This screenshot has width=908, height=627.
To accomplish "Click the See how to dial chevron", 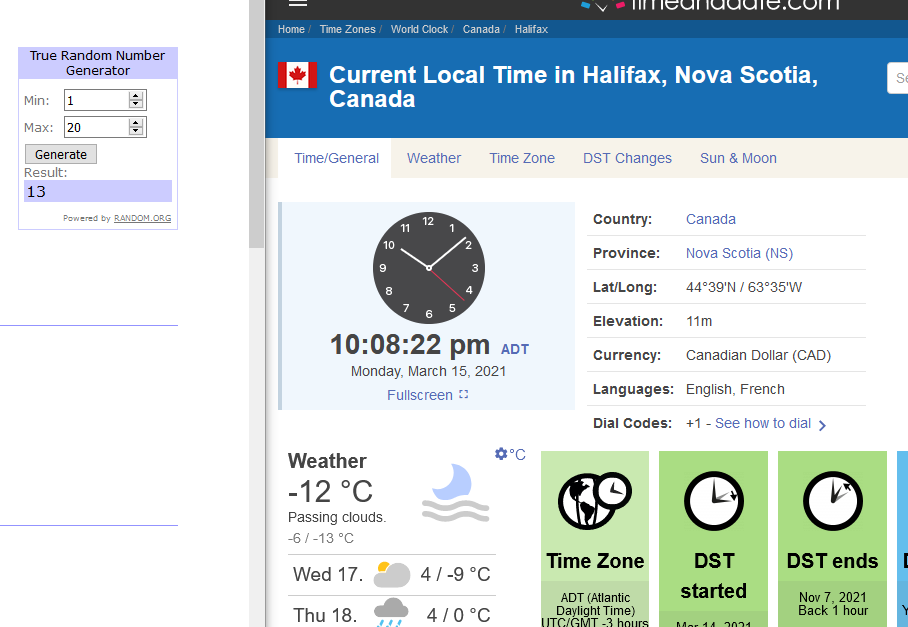I will pyautogui.click(x=822, y=426).
